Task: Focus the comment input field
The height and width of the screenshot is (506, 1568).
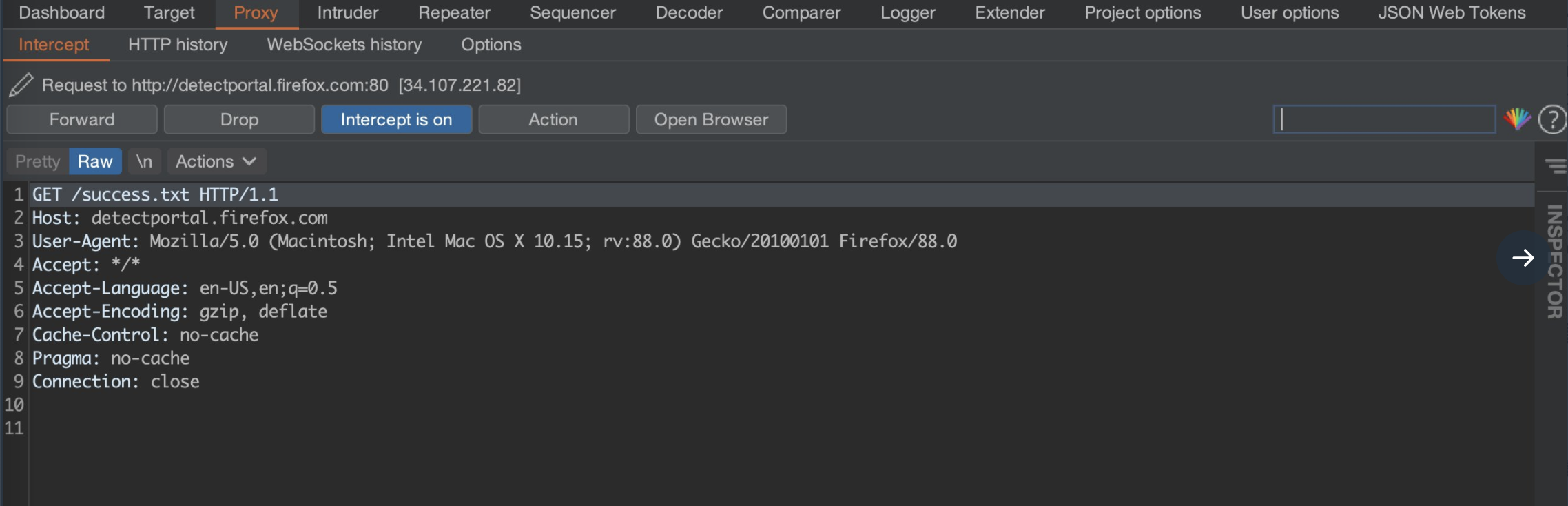Action: click(x=1384, y=119)
